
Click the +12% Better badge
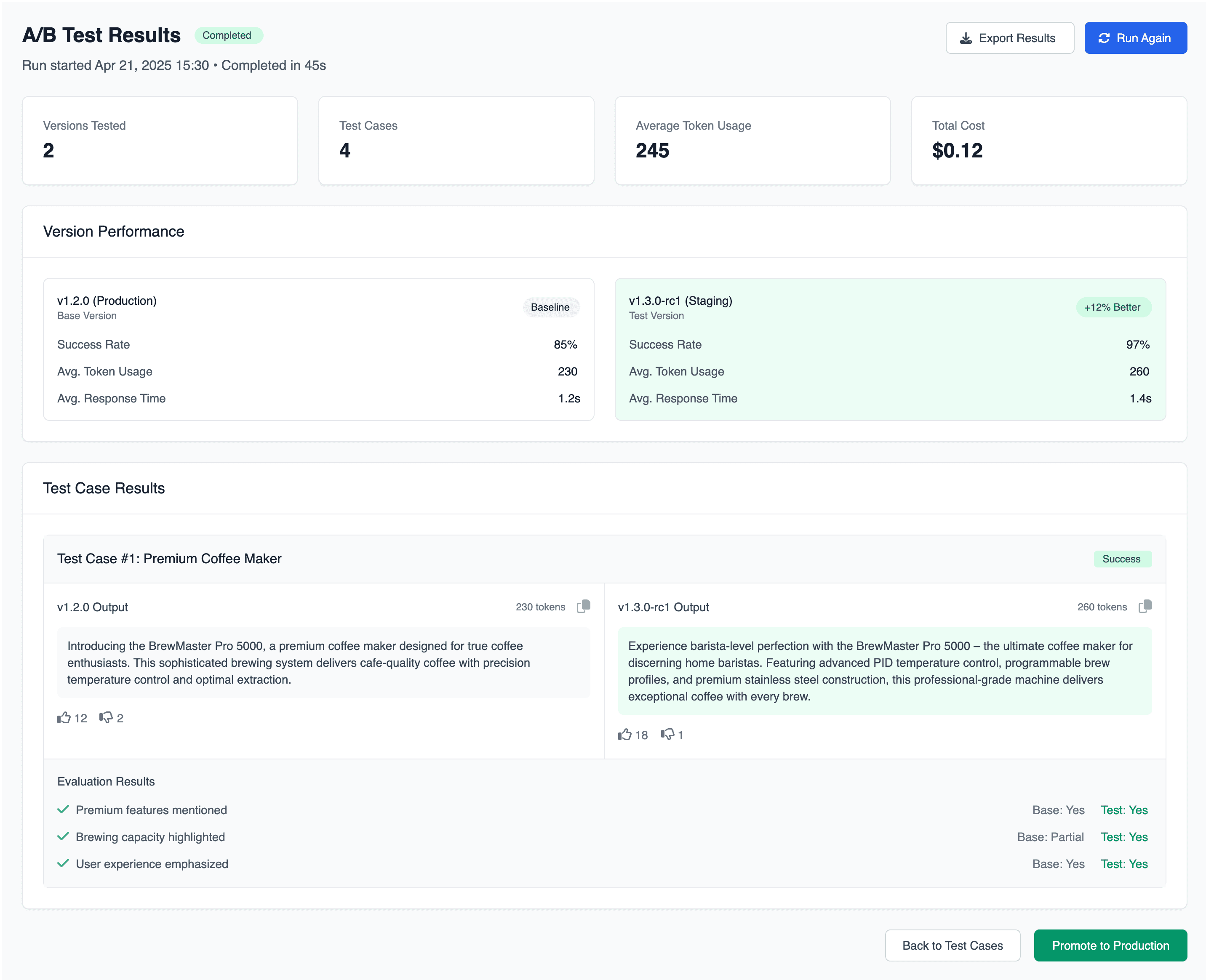pyautogui.click(x=1113, y=307)
